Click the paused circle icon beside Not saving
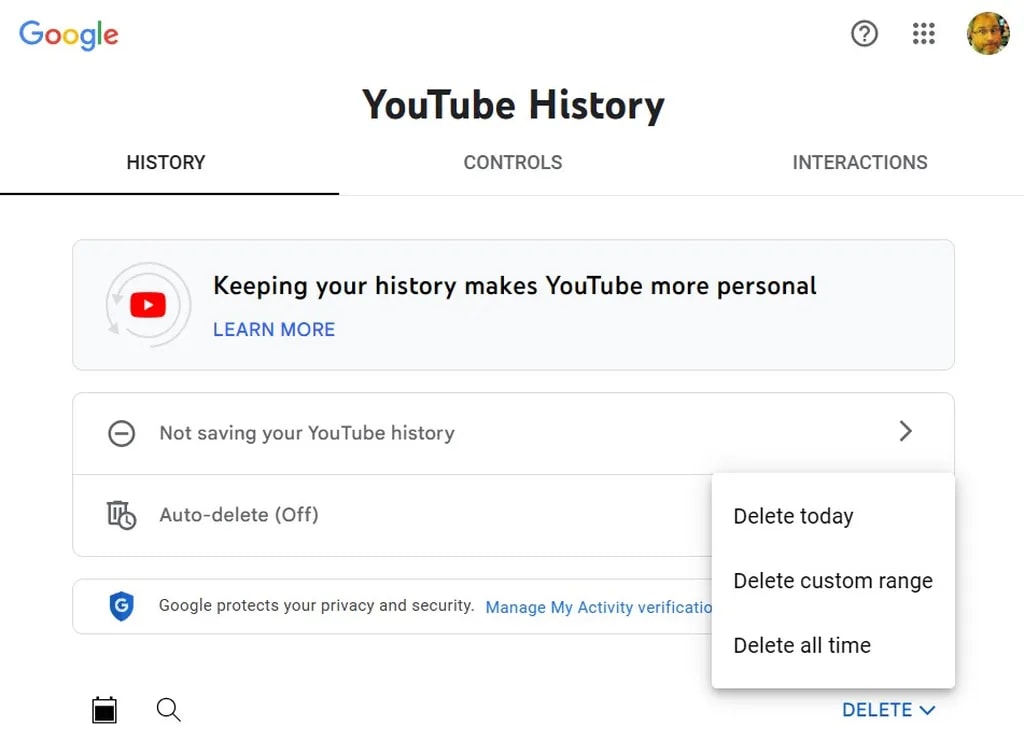Image resolution: width=1024 pixels, height=739 pixels. coord(121,433)
